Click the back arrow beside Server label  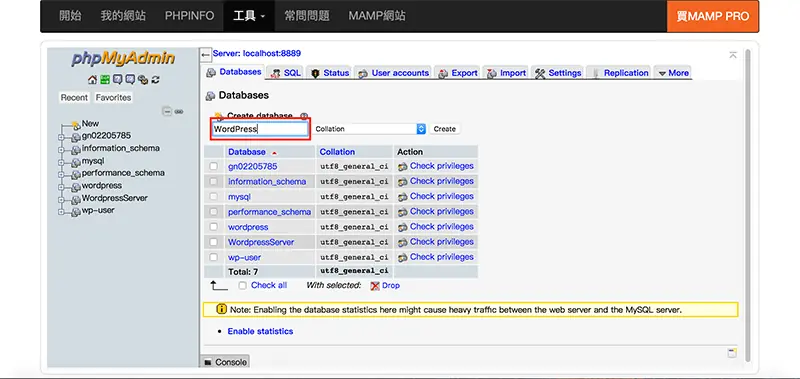point(206,54)
